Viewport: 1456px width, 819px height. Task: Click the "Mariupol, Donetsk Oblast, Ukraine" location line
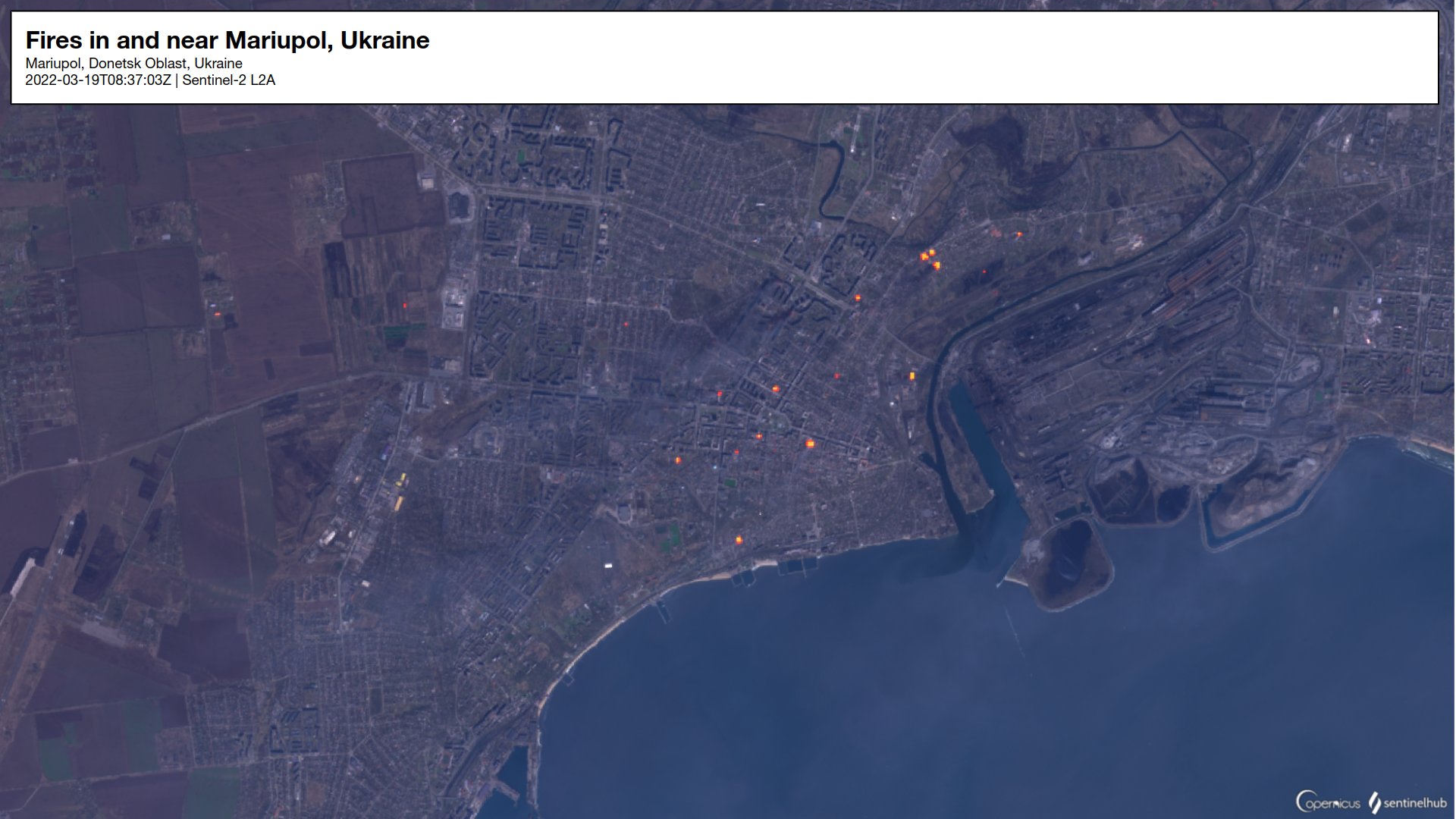[134, 64]
